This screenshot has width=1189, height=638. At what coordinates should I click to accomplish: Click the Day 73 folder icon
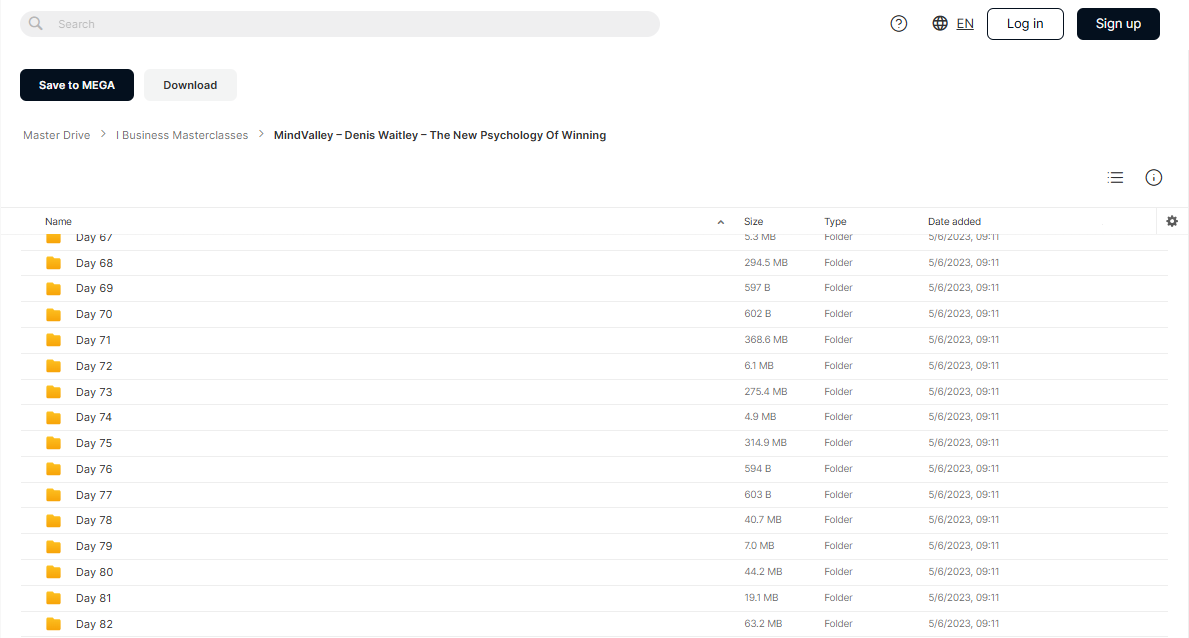coord(53,391)
